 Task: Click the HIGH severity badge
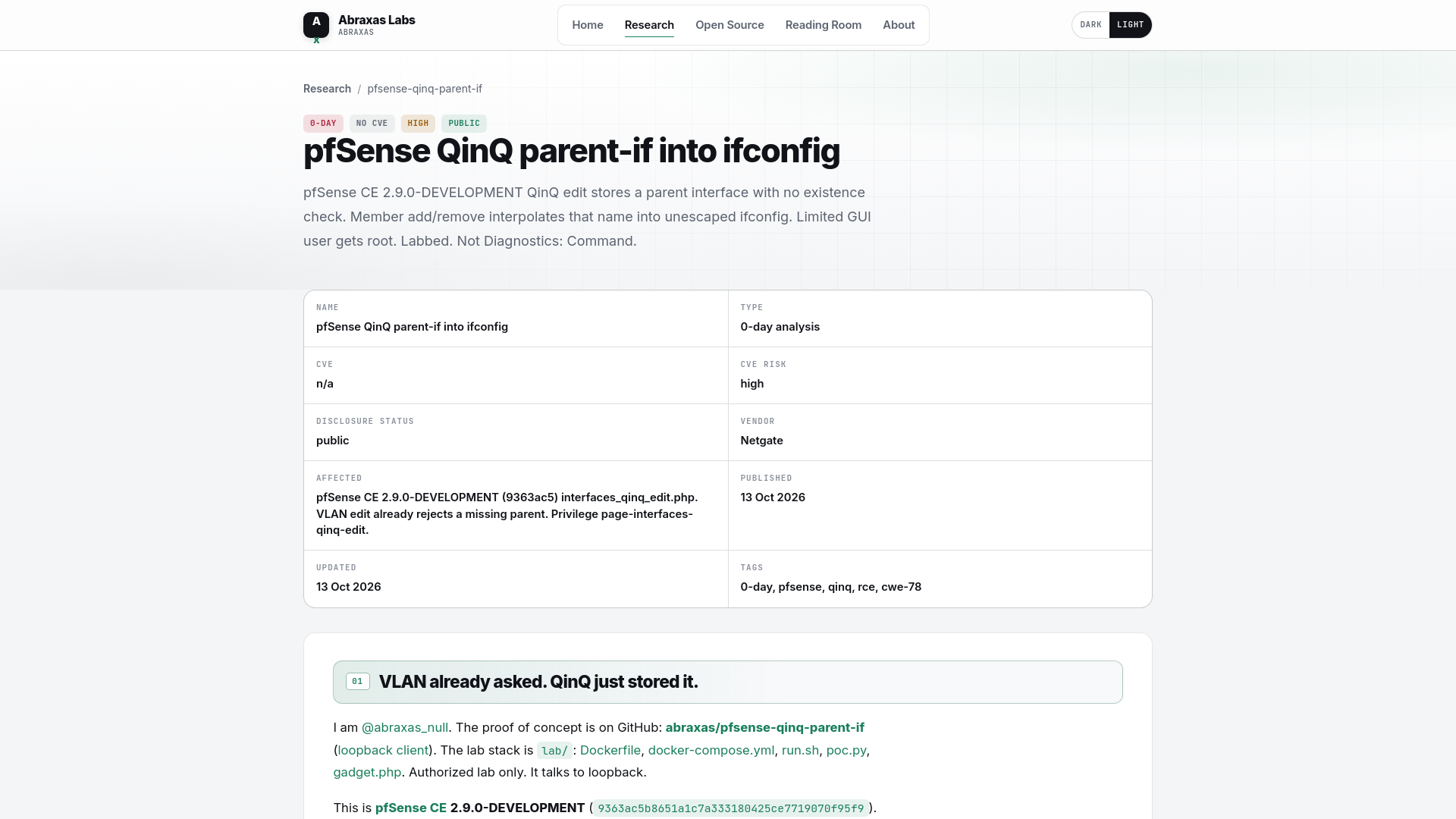point(418,124)
